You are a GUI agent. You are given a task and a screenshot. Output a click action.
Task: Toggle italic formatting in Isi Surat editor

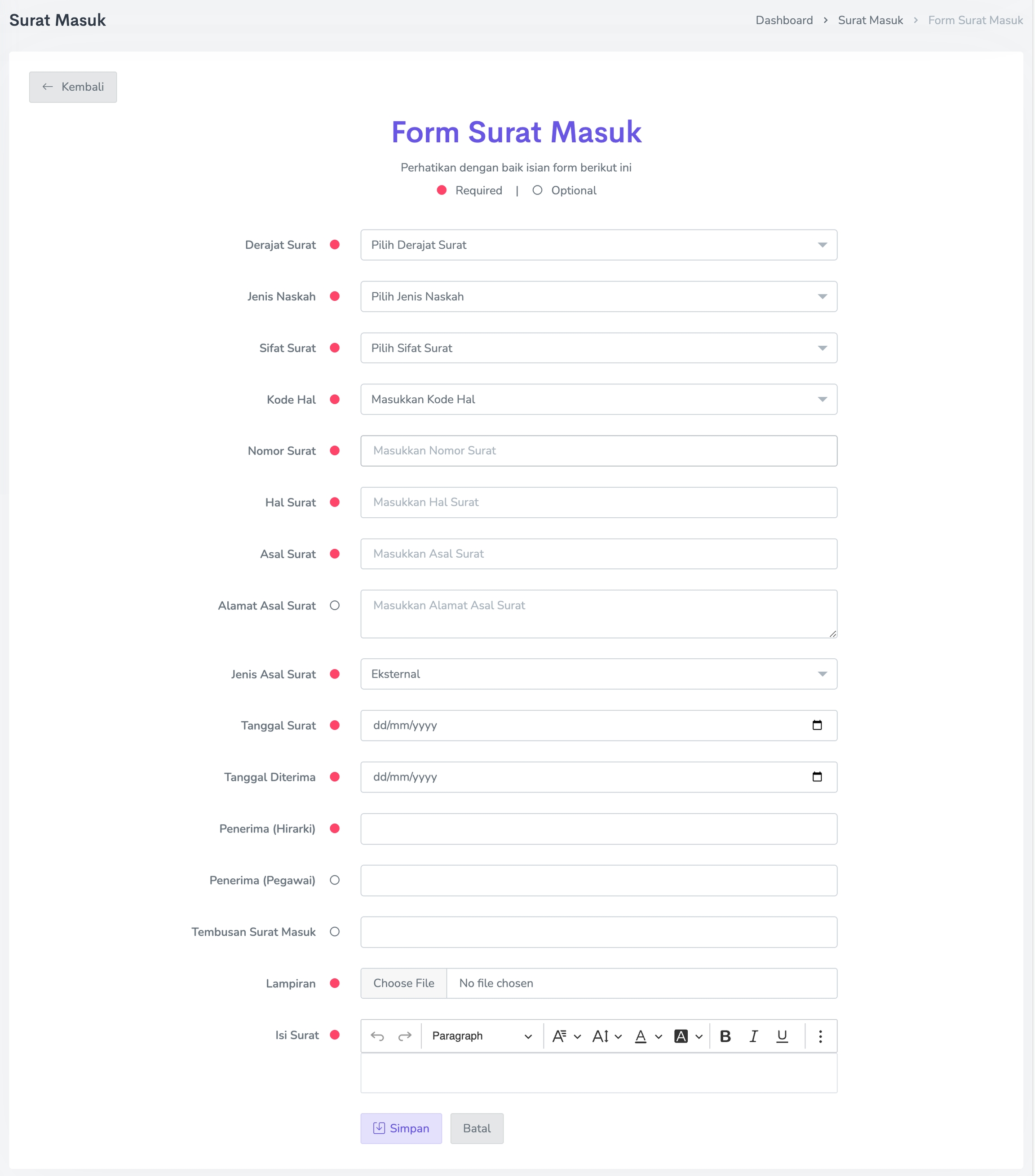click(x=753, y=1036)
